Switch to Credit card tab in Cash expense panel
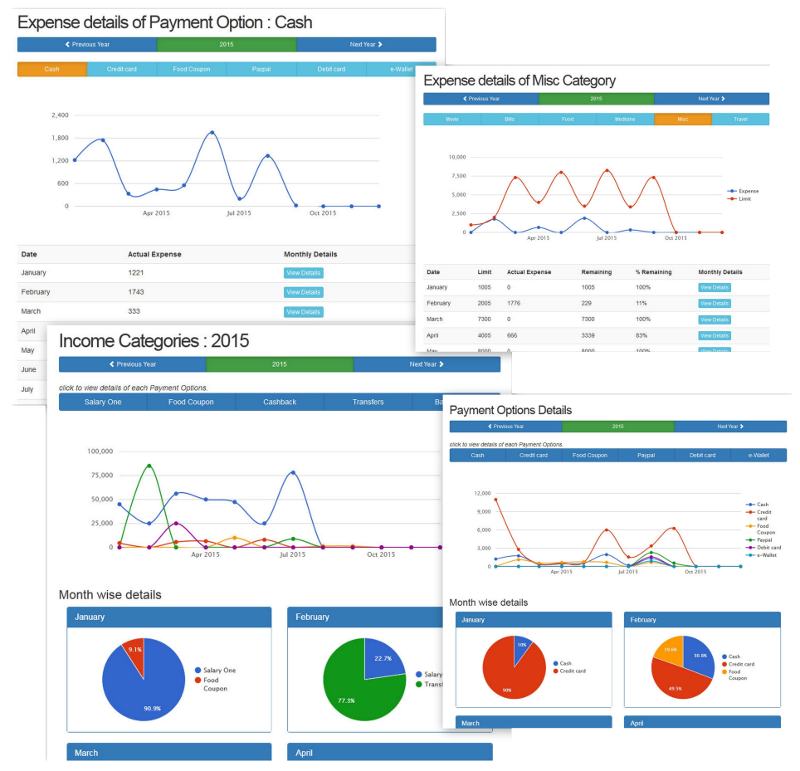This screenshot has width=800, height=771. (x=122, y=69)
